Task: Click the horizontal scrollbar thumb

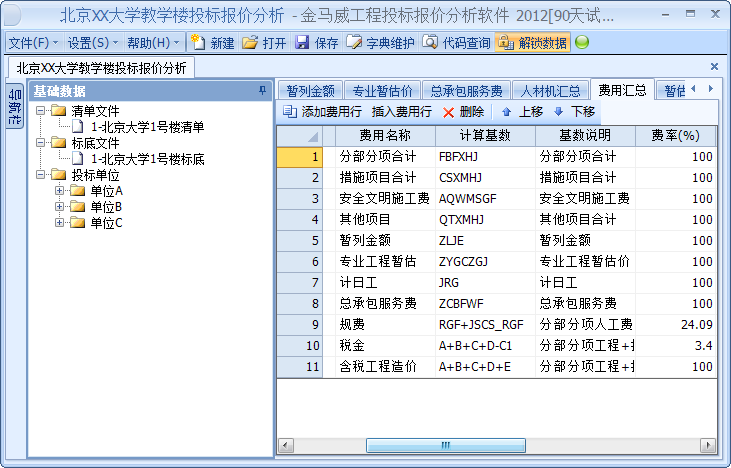Action: (x=445, y=446)
